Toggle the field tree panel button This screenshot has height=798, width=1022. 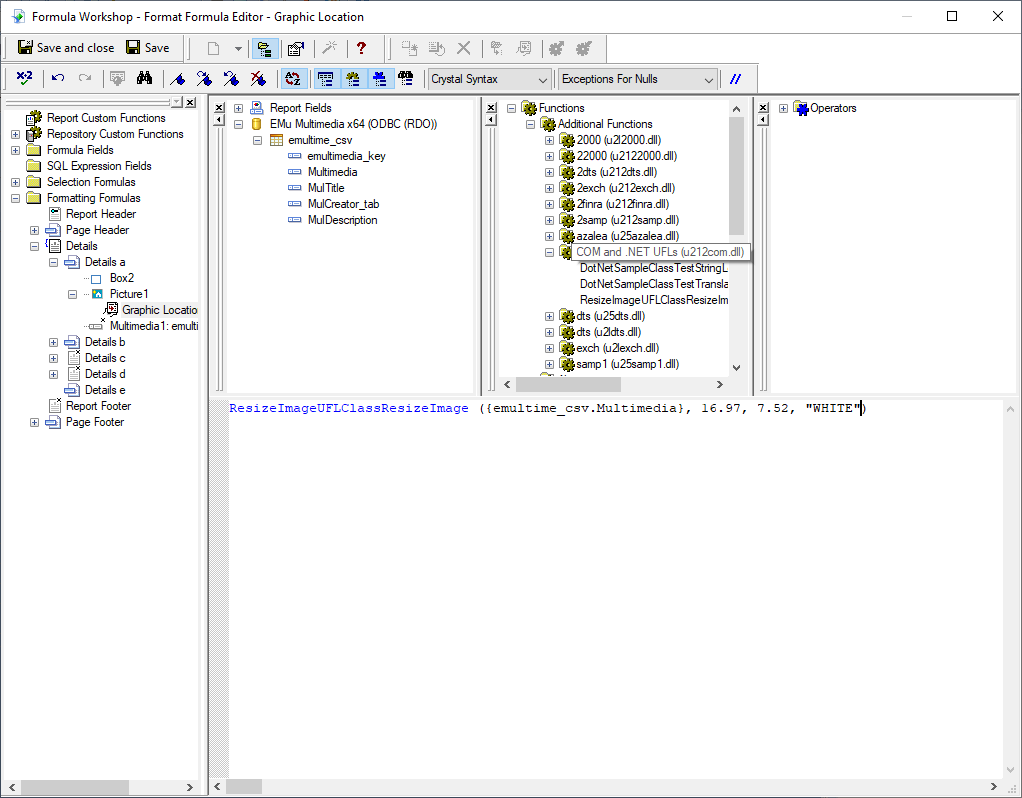click(325, 79)
